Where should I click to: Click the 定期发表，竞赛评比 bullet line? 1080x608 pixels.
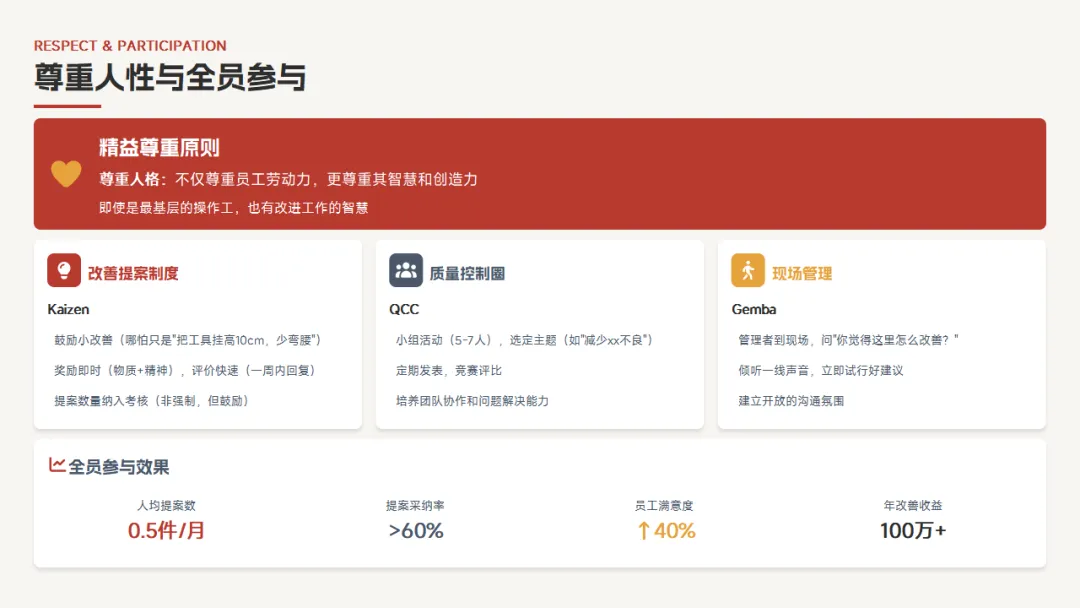449,370
